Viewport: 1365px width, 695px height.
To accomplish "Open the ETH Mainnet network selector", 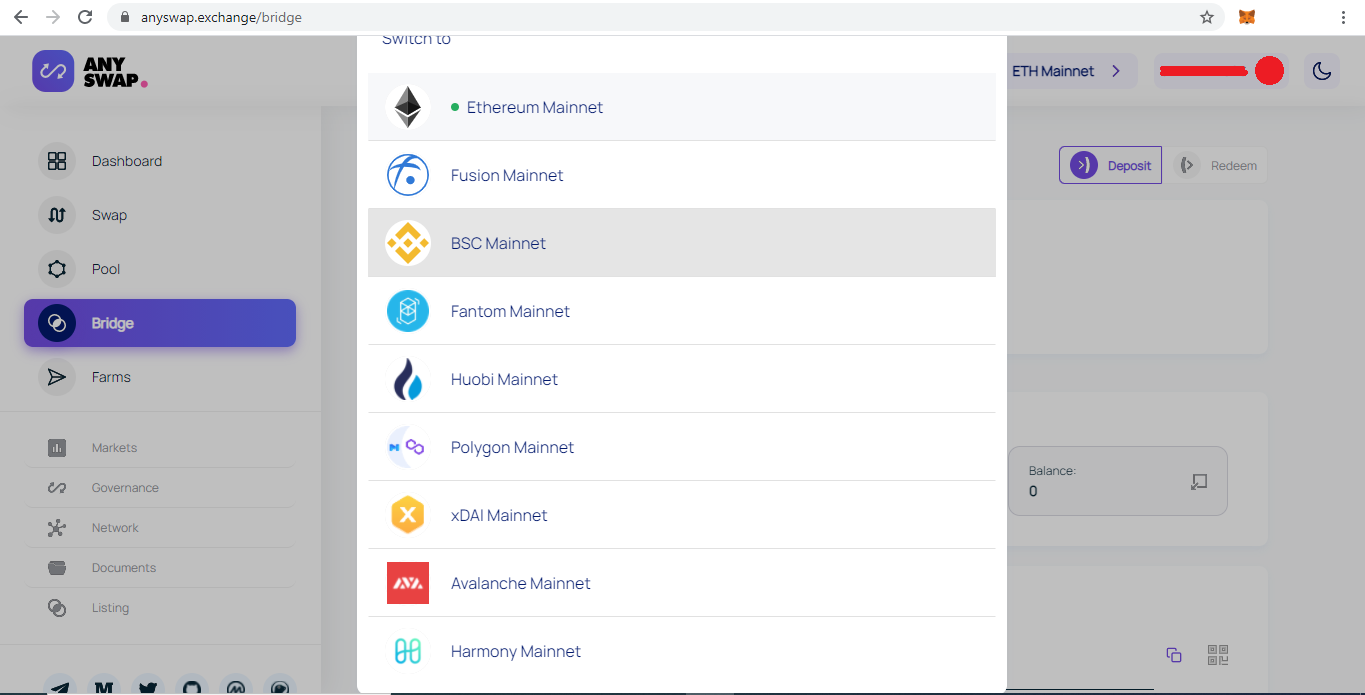I will click(x=1066, y=71).
